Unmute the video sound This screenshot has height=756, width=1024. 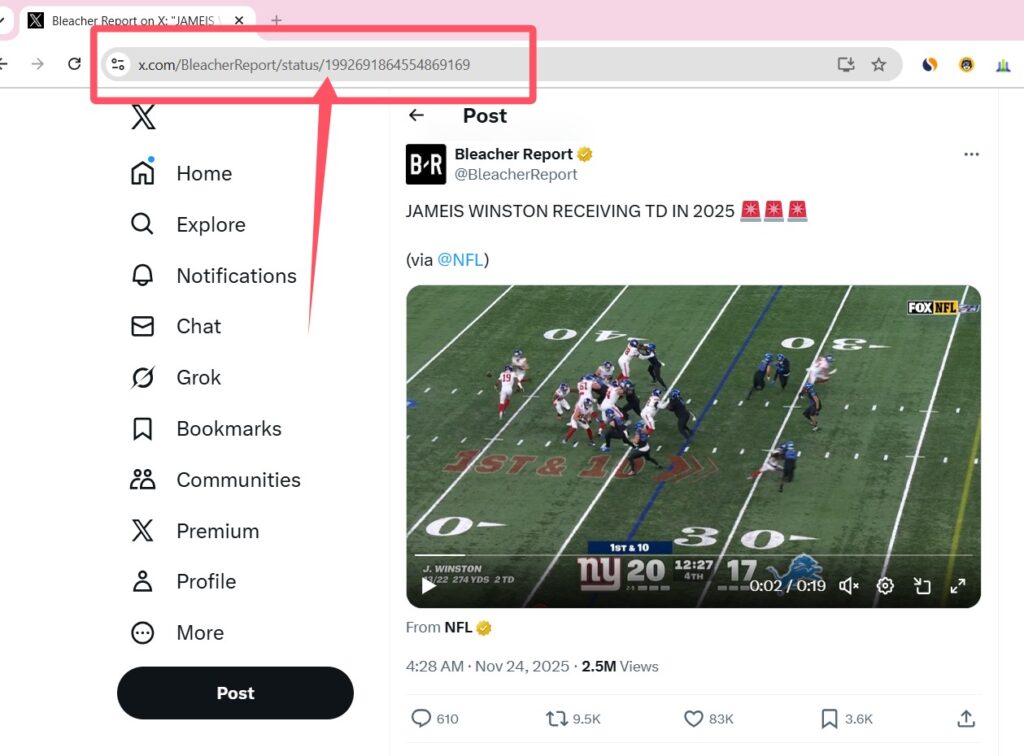[849, 586]
